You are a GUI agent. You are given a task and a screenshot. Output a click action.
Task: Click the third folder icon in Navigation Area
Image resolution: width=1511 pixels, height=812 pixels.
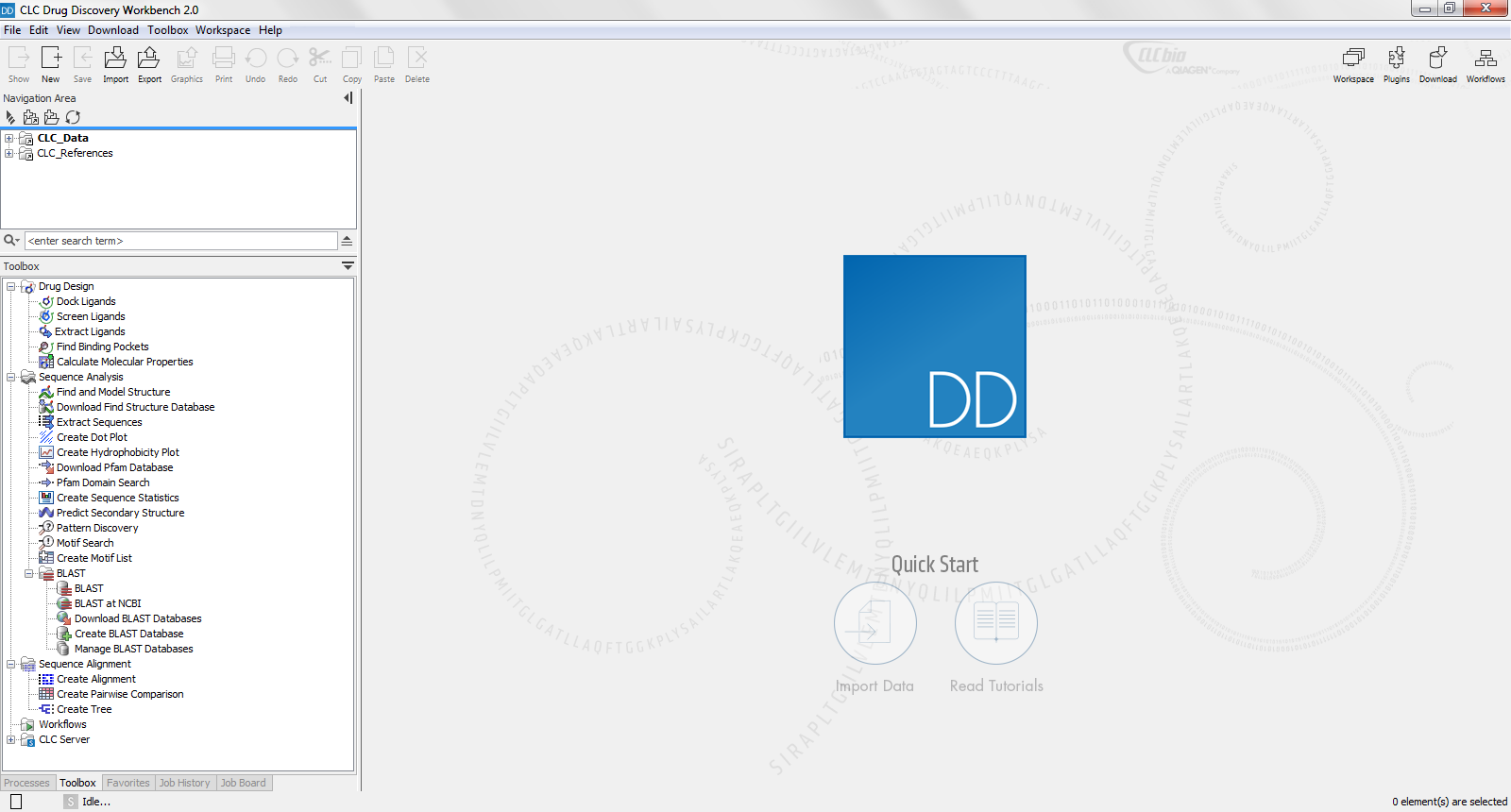(52, 117)
